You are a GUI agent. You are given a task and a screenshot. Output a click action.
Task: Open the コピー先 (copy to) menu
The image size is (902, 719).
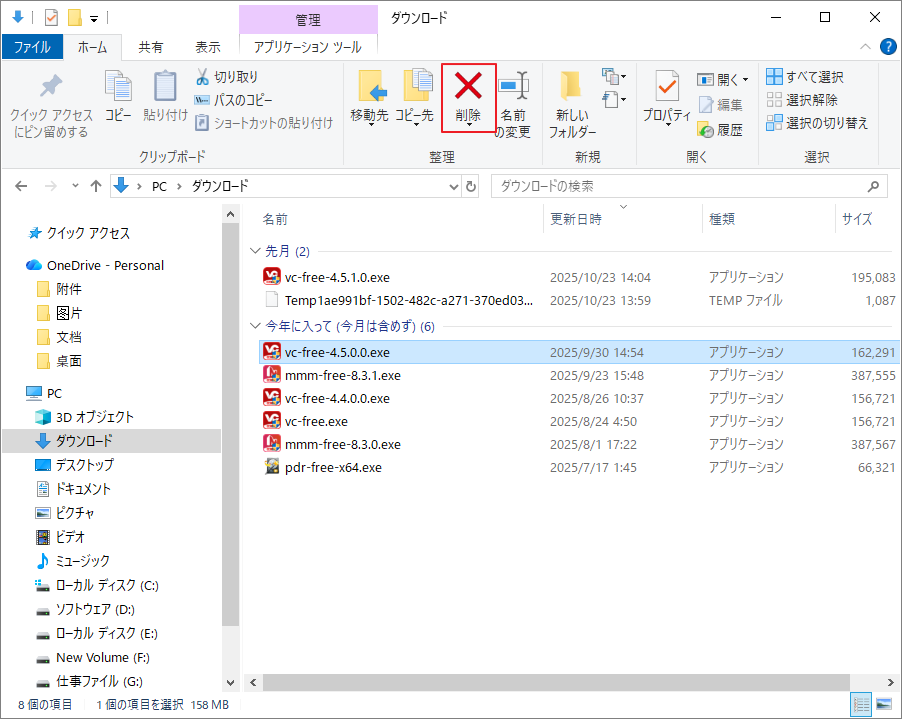tap(414, 97)
